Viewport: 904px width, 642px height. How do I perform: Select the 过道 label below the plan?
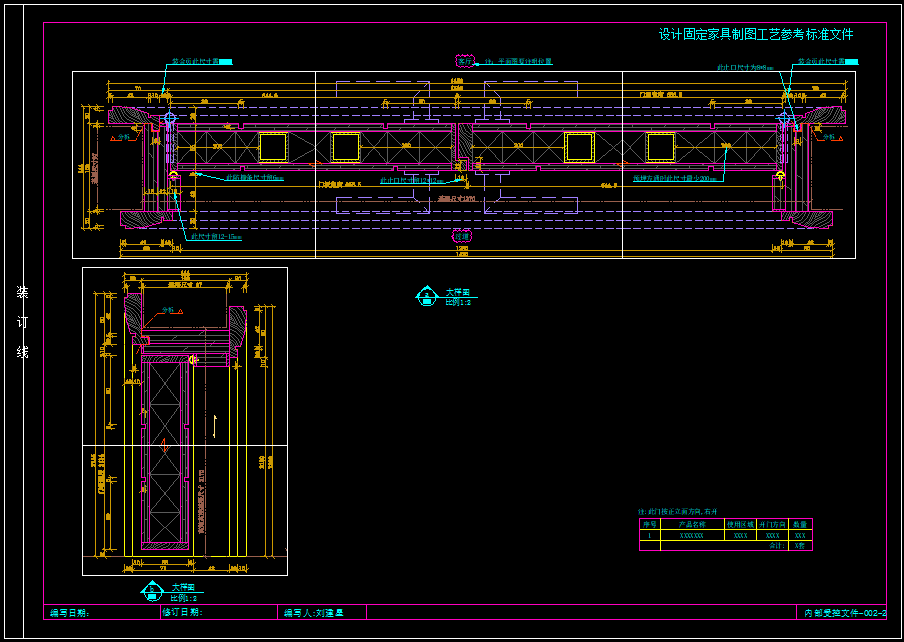462,237
